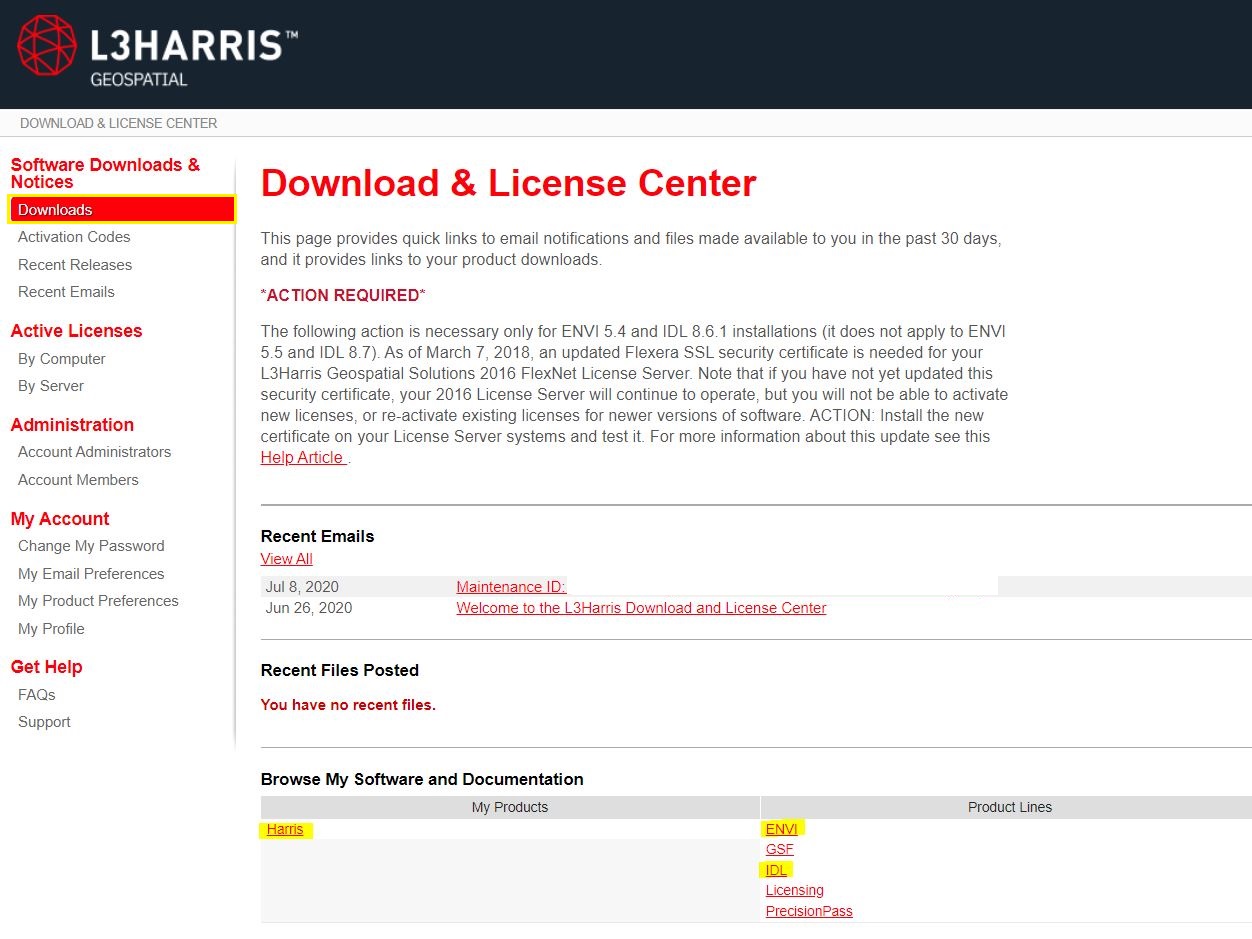
Task: Open Account Administrators page
Action: tap(94, 452)
